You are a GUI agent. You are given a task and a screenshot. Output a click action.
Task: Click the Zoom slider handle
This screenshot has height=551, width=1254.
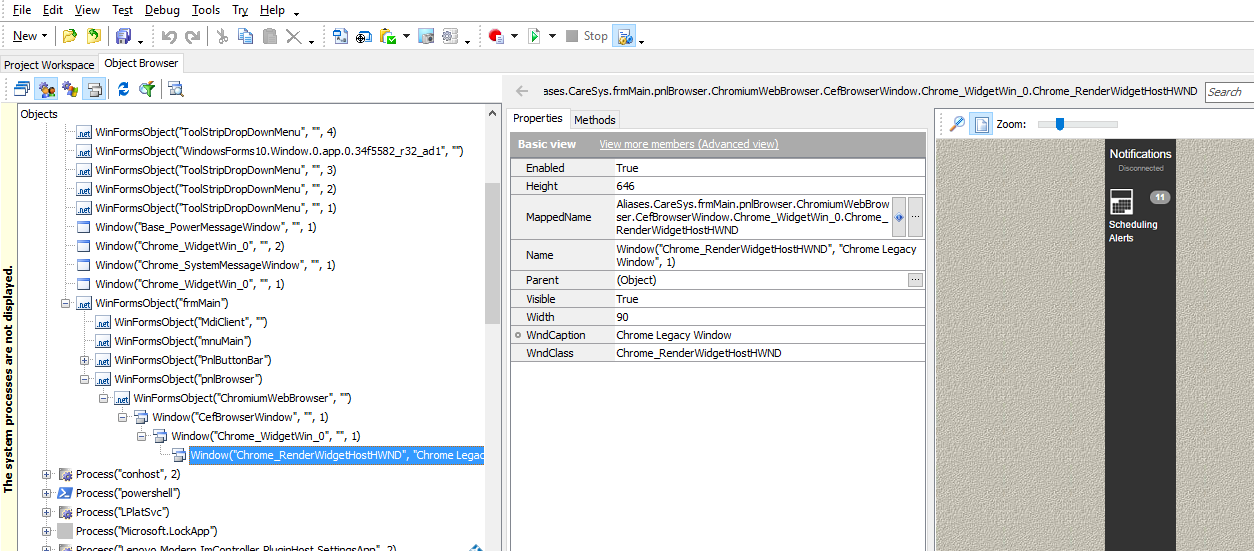pyautogui.click(x=1059, y=124)
